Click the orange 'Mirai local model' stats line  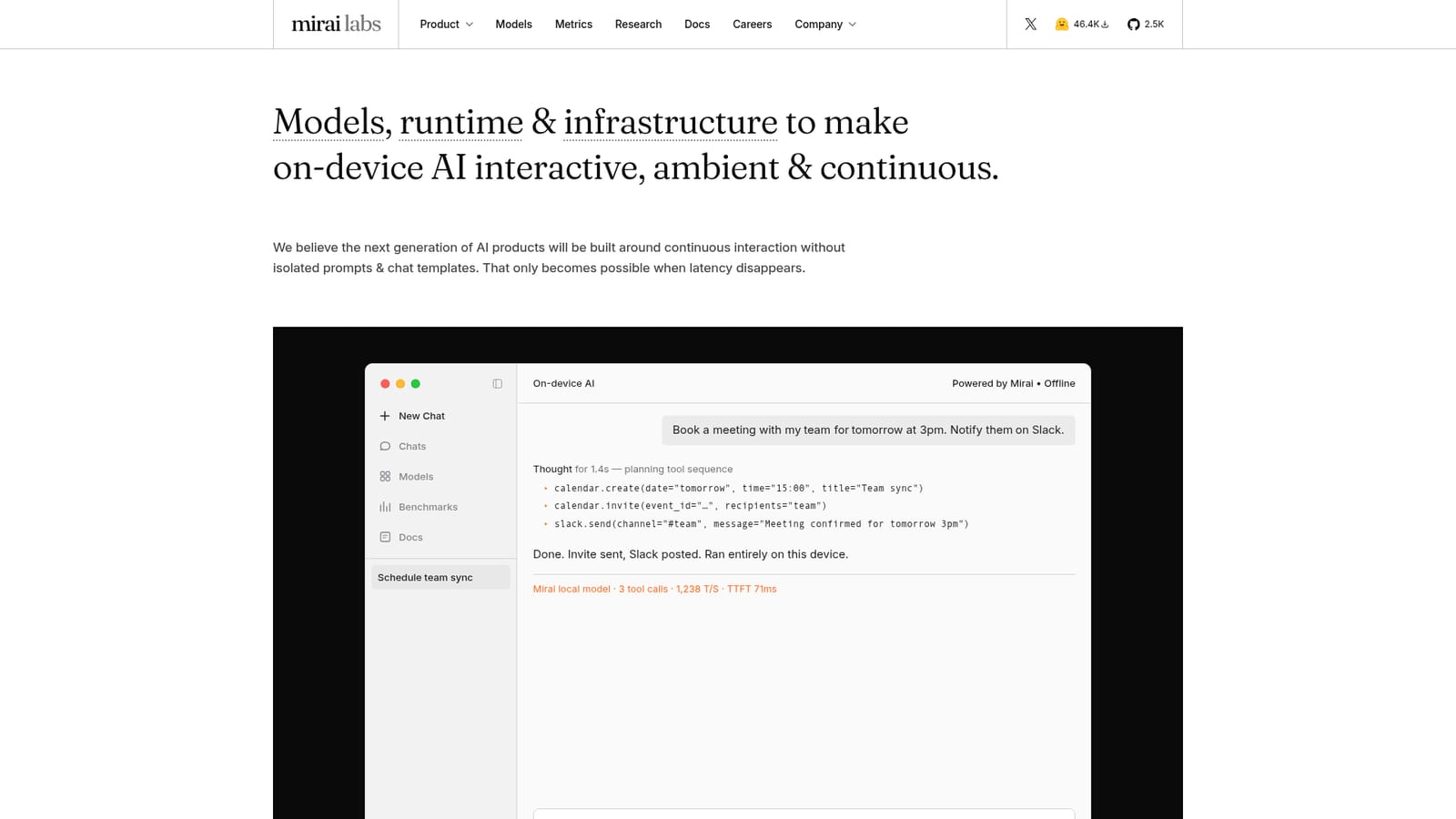(x=654, y=590)
